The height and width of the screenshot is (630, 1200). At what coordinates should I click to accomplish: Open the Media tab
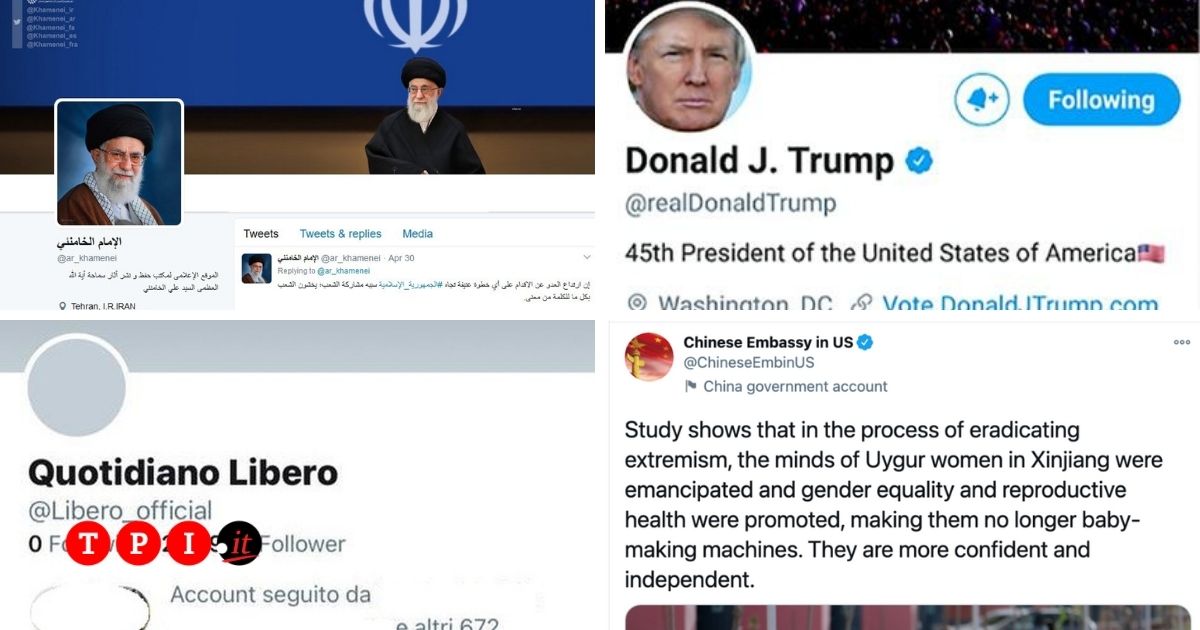pos(417,234)
